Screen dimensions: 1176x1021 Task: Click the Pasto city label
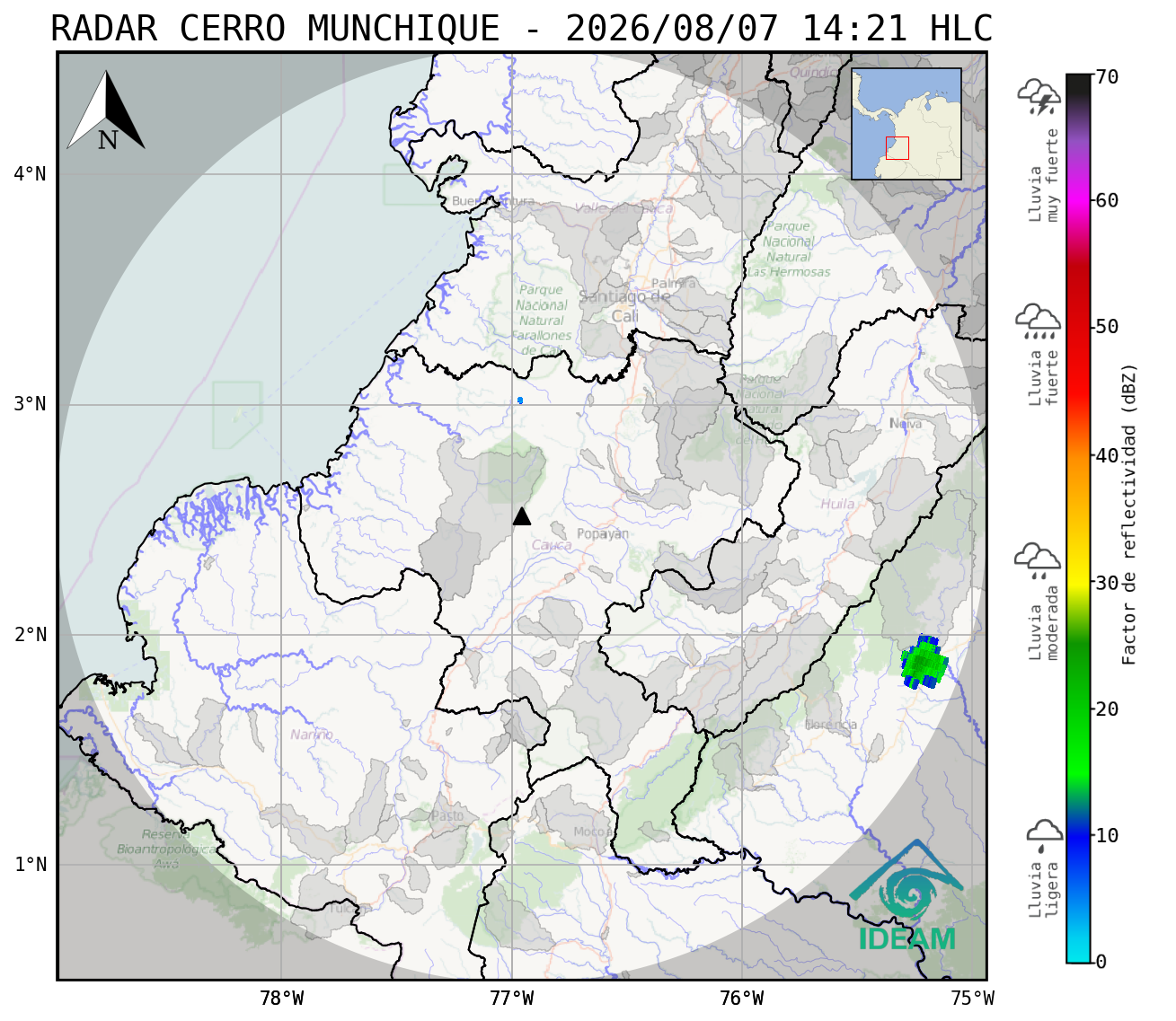(x=447, y=815)
